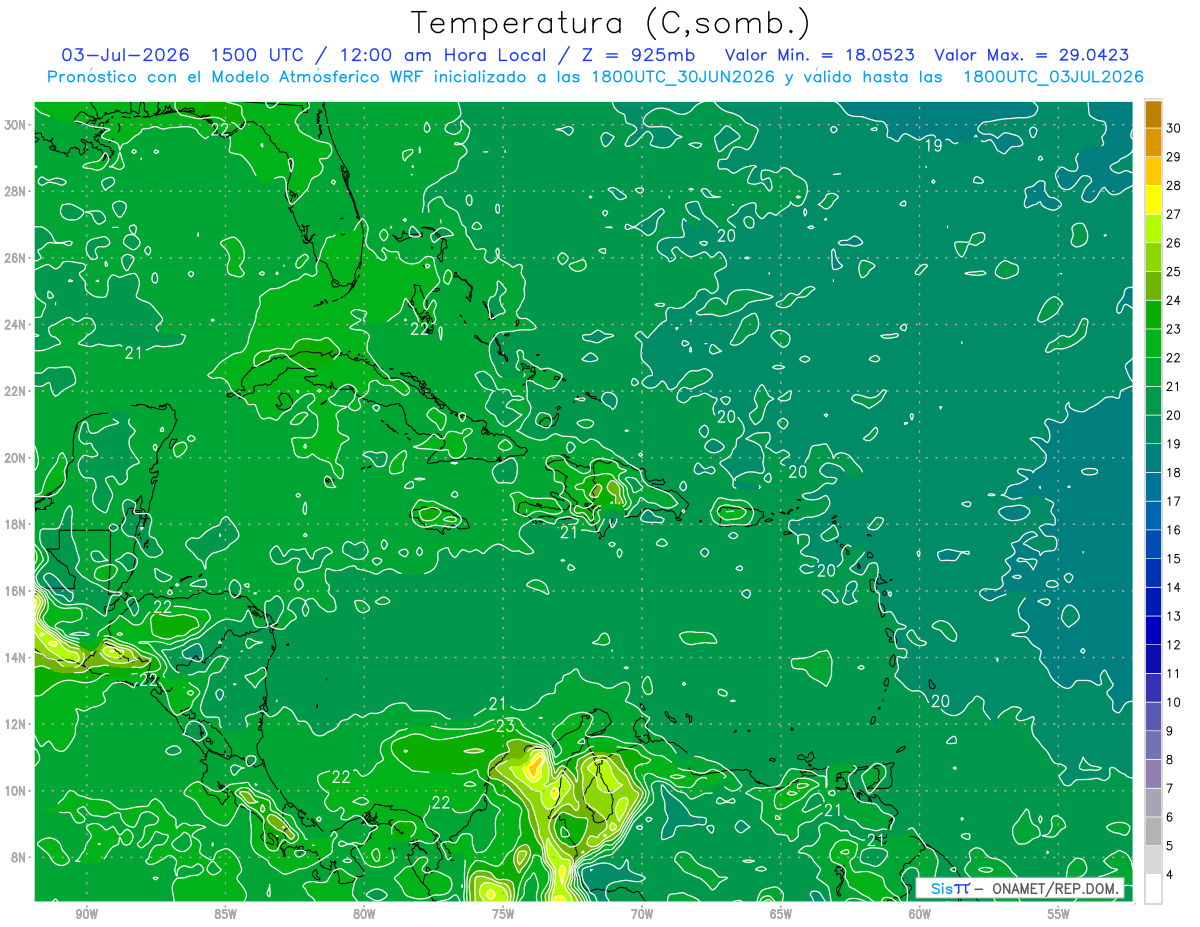Click the '12N' latitude axis label
The image size is (1200, 927).
pyautogui.click(x=16, y=724)
